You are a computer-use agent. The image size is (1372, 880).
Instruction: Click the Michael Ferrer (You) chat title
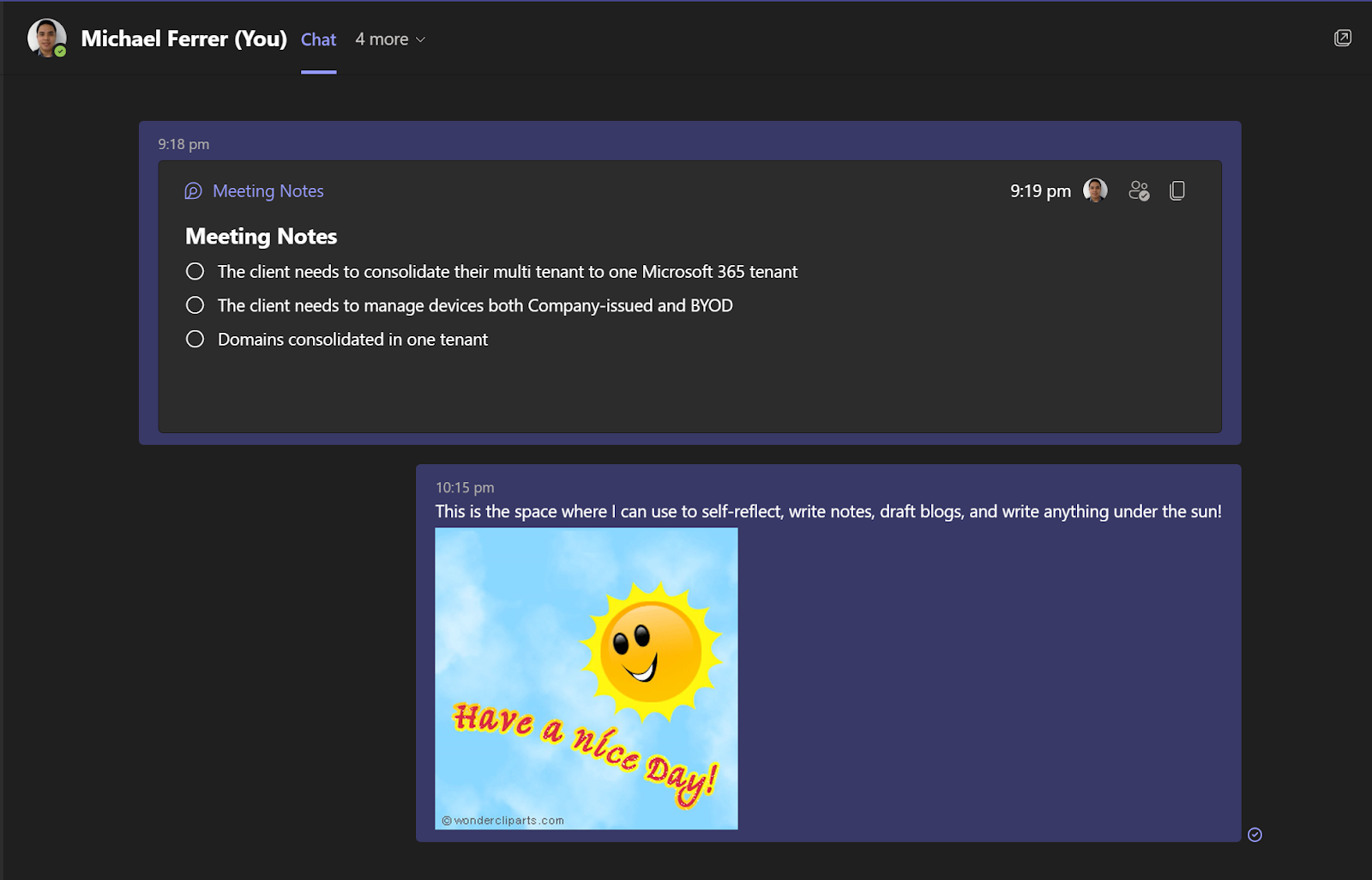[x=184, y=39]
